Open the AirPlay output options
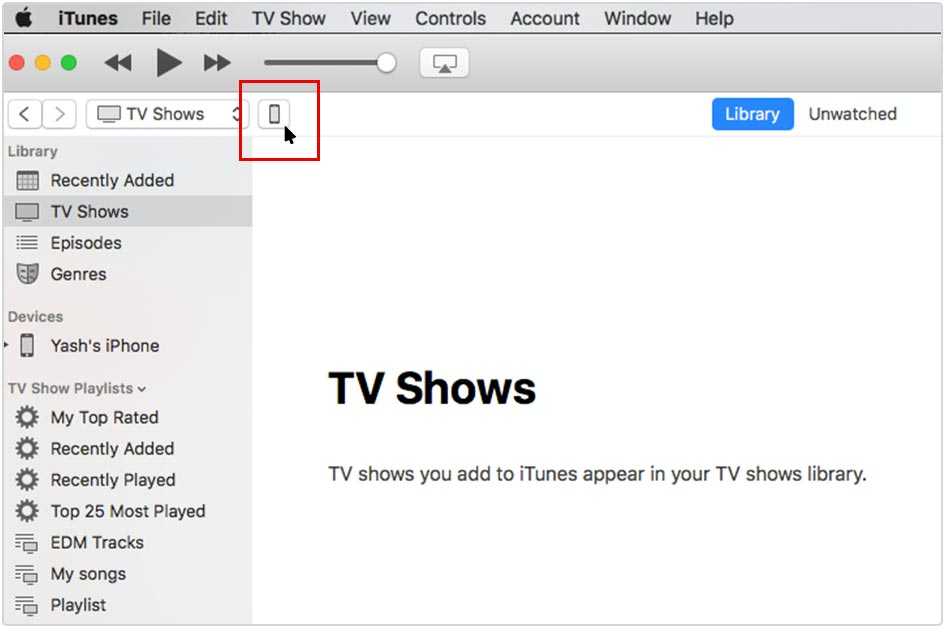Viewport: 945px width, 632px height. tap(444, 63)
